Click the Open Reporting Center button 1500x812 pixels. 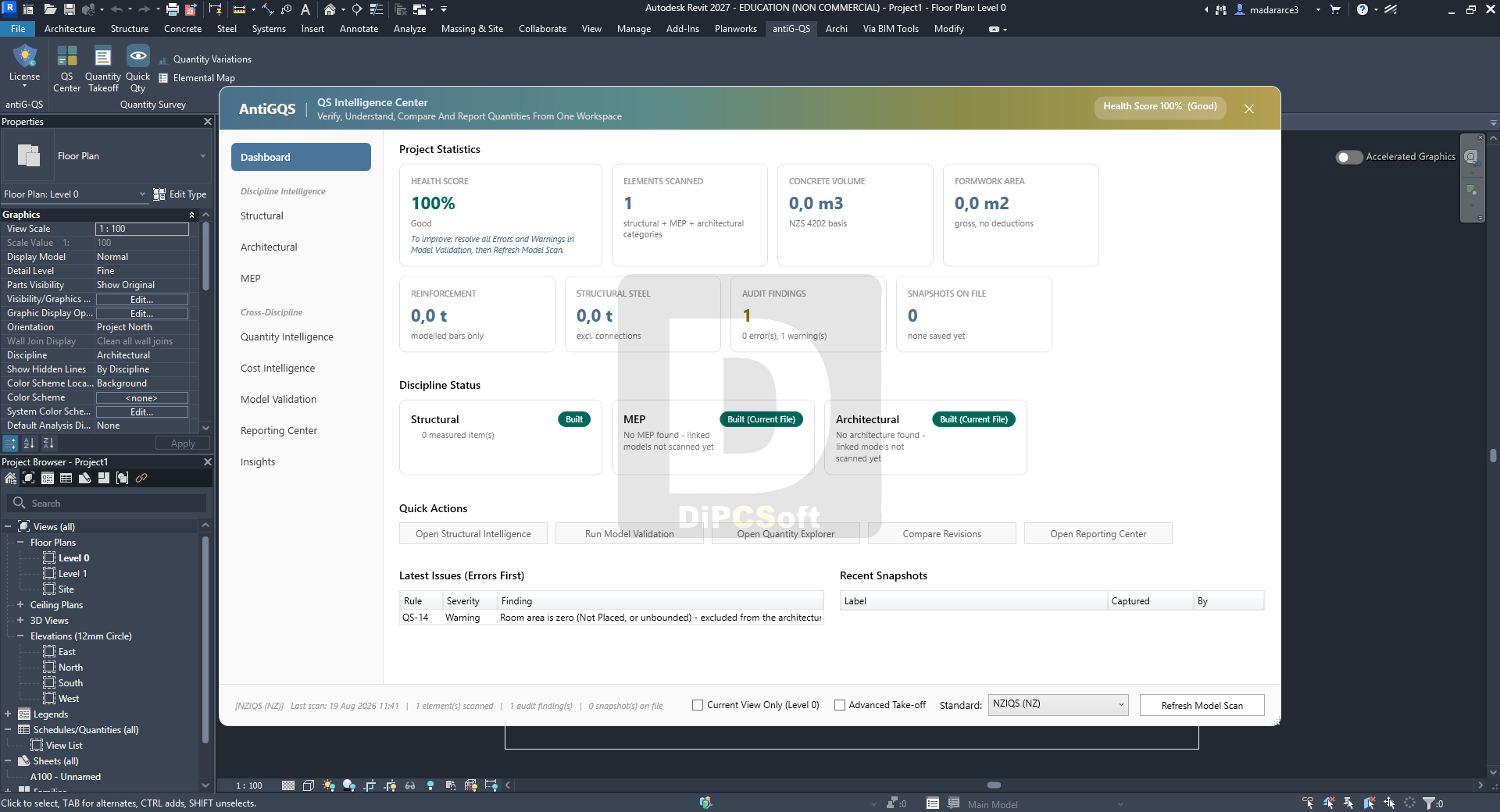click(x=1098, y=534)
